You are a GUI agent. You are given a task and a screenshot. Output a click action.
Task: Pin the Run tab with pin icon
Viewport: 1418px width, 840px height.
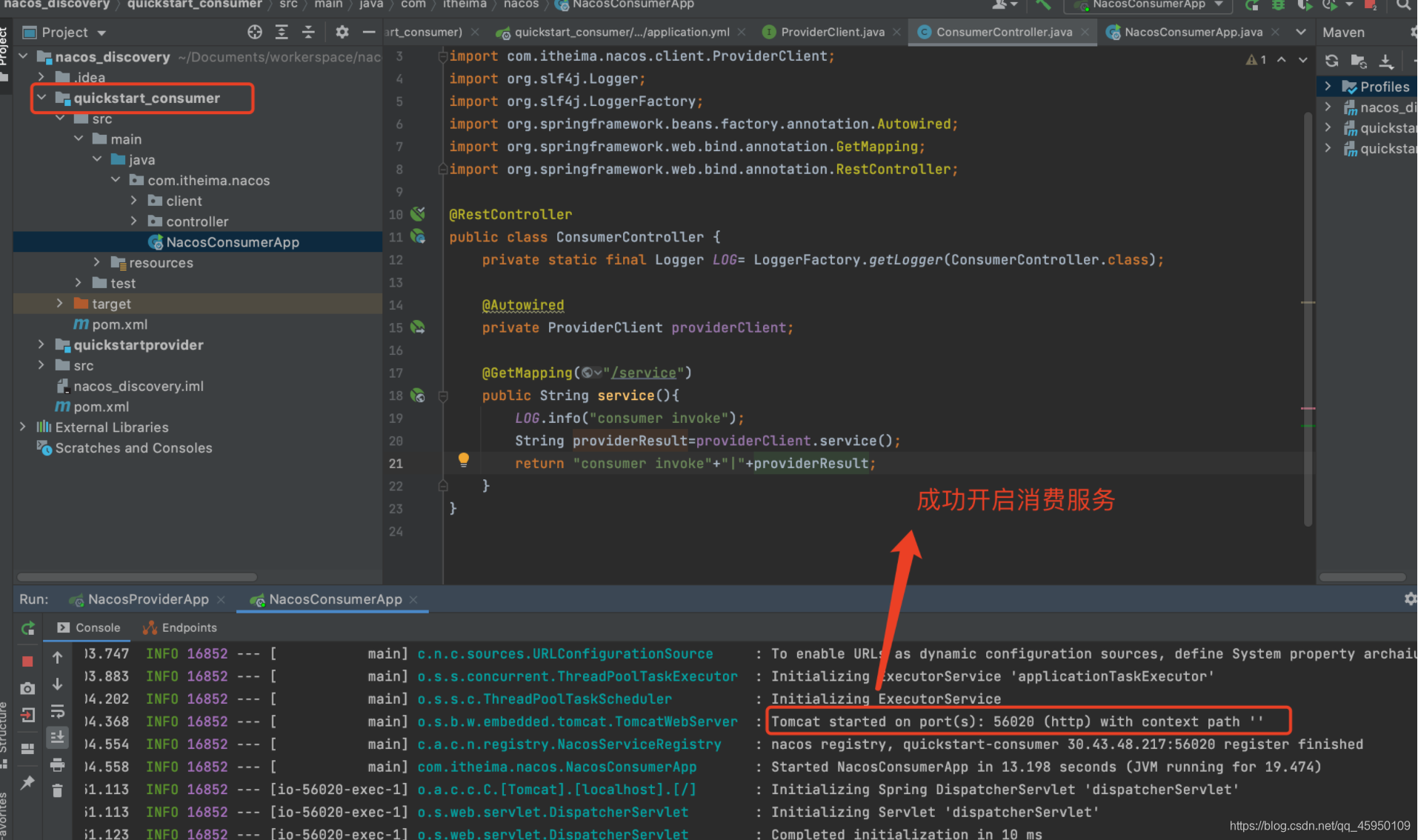click(x=28, y=782)
